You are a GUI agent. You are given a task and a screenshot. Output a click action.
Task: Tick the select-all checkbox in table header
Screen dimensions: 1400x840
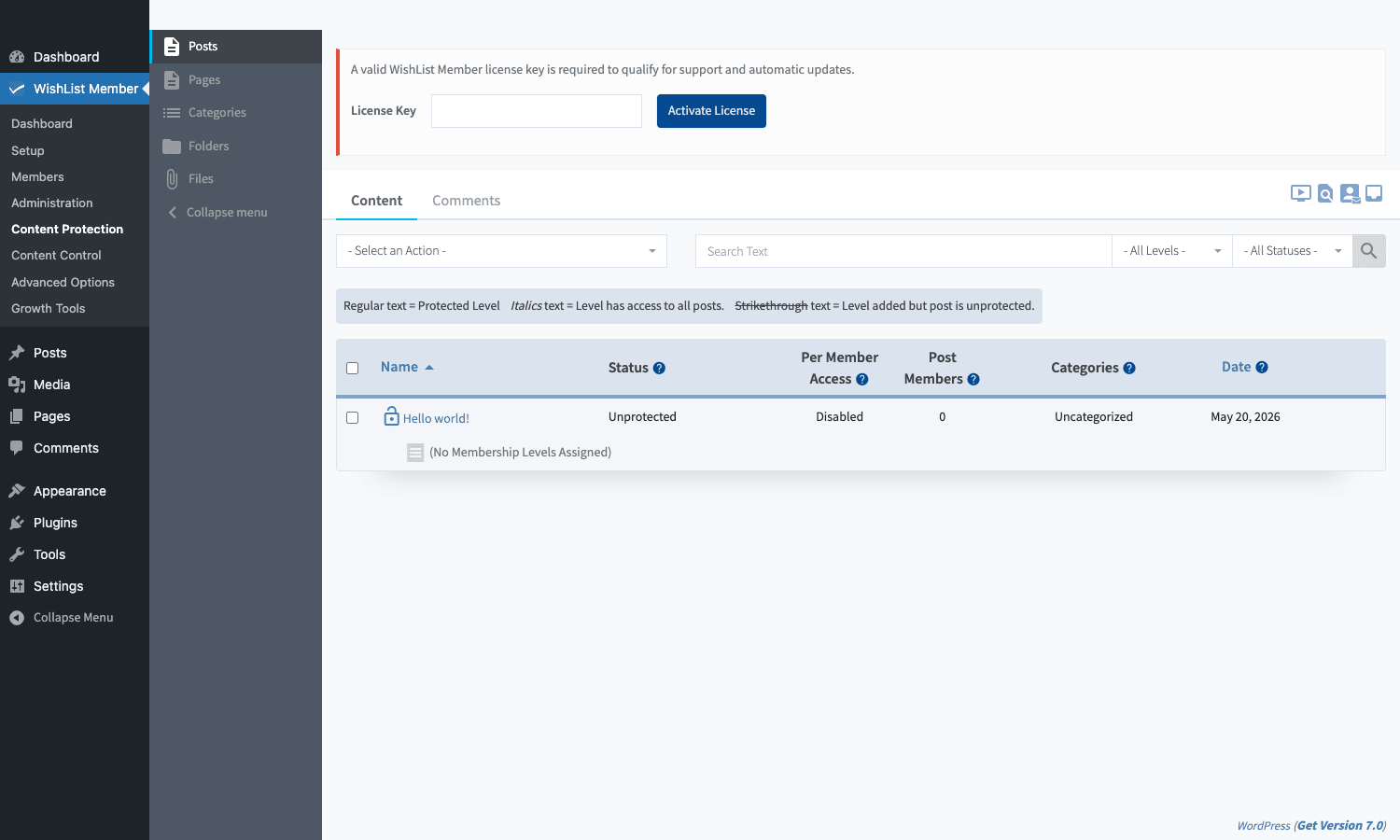(x=353, y=368)
